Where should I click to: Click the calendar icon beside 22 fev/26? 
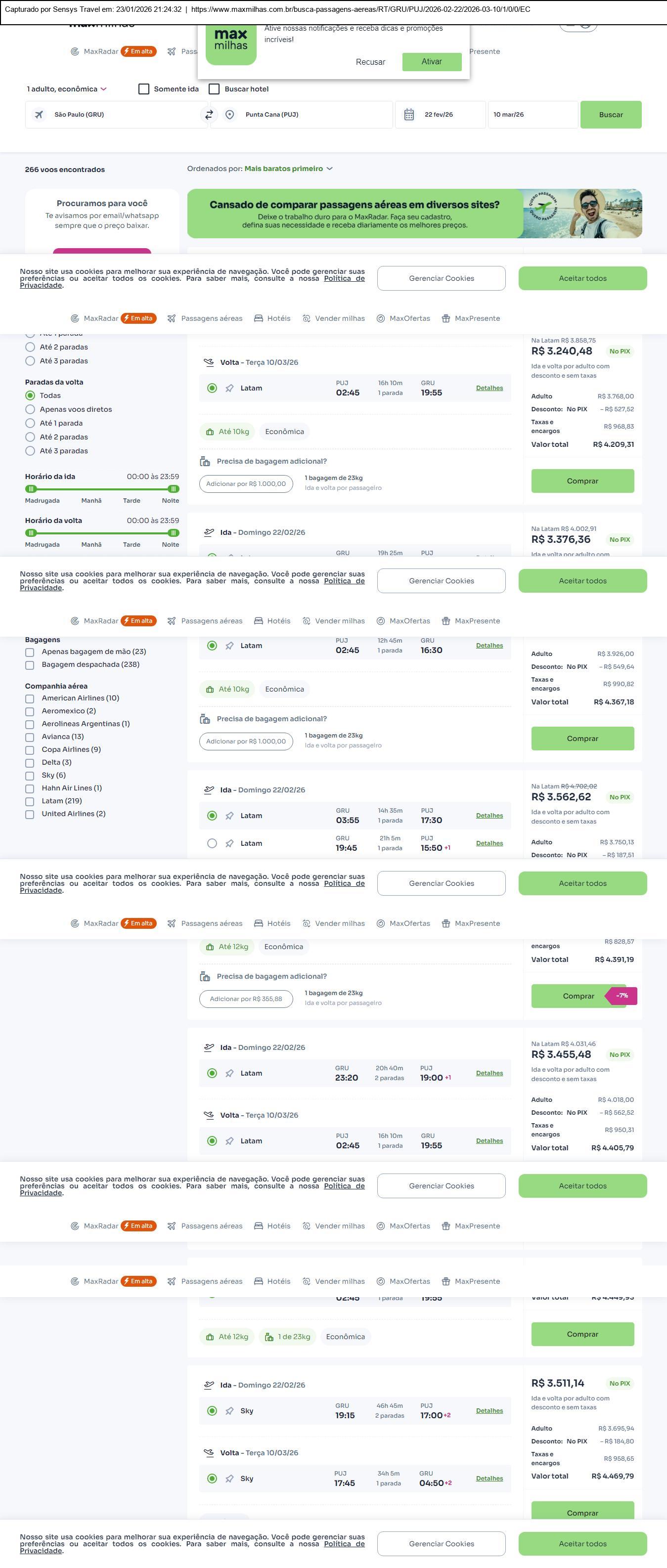coord(409,114)
